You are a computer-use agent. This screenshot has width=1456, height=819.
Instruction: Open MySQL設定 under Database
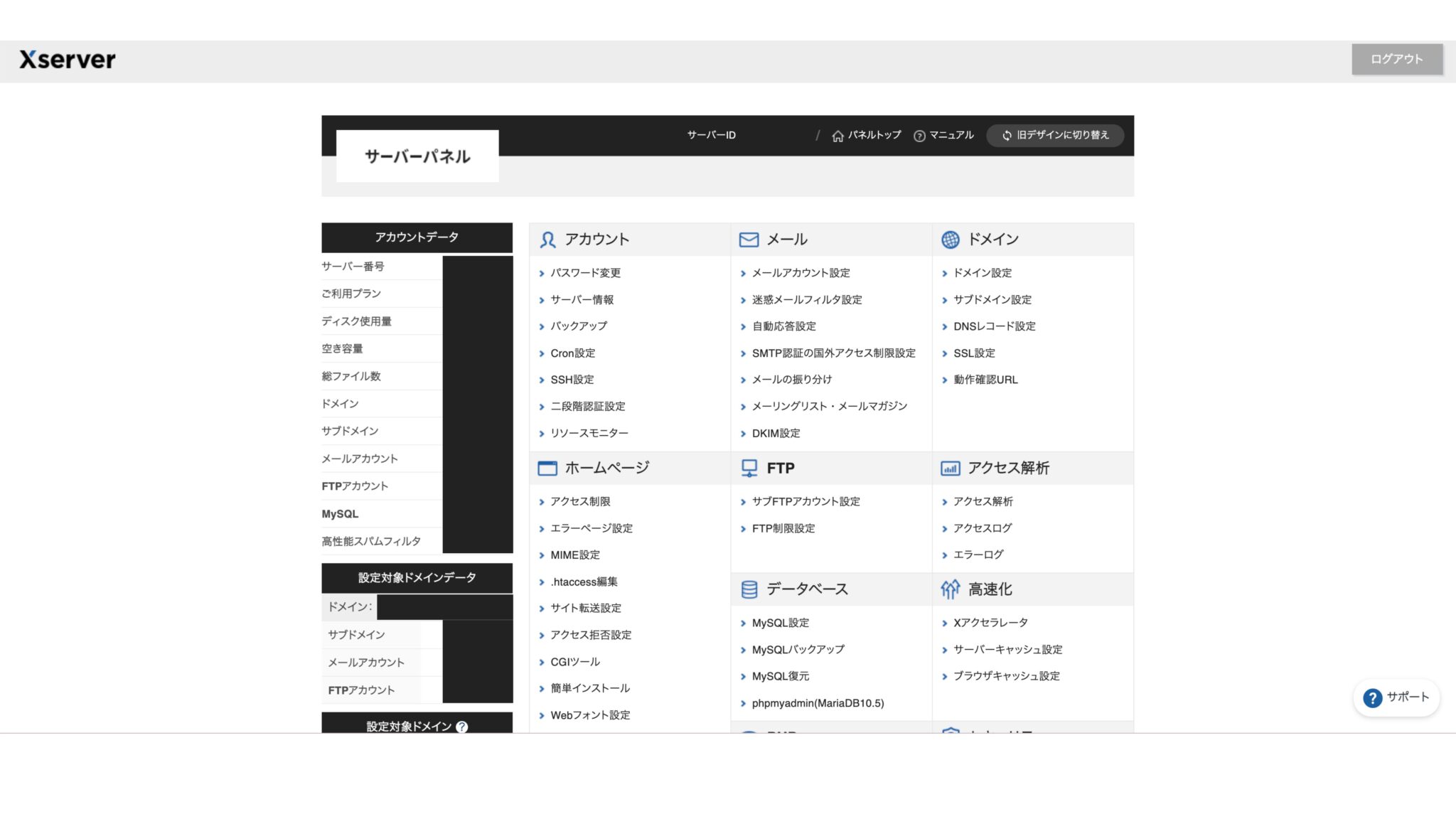(780, 623)
